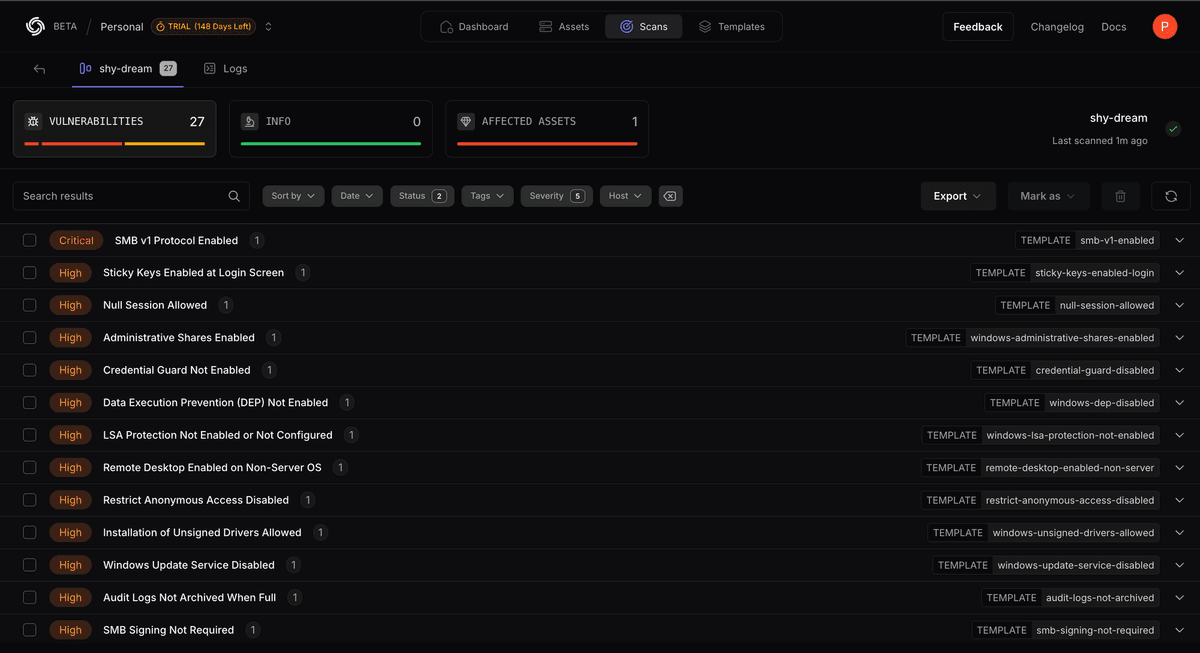Switch to the Logs tab

[x=225, y=68]
